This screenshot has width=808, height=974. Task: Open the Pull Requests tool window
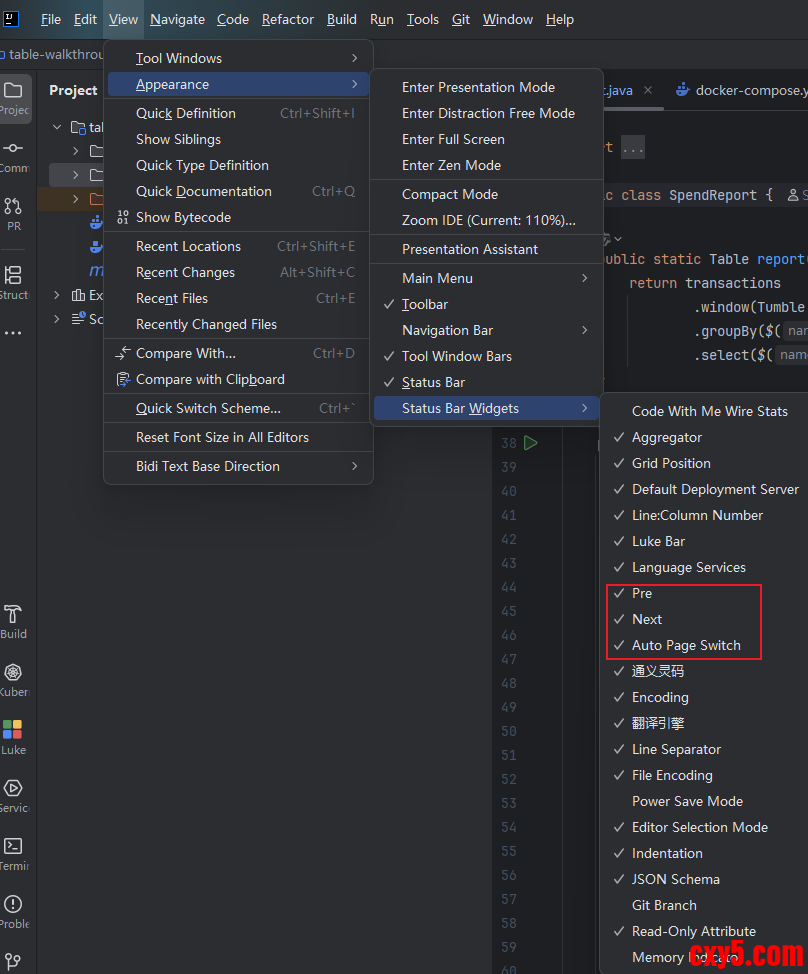pos(14,214)
